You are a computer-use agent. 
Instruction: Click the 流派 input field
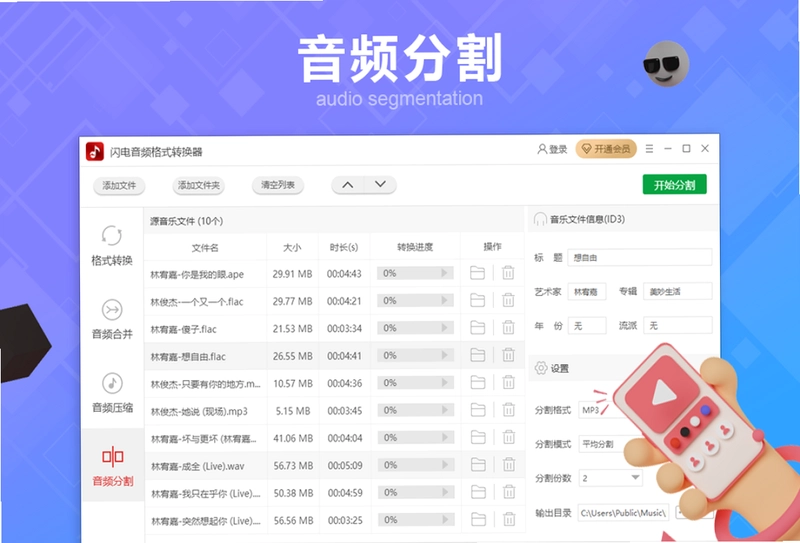[678, 326]
